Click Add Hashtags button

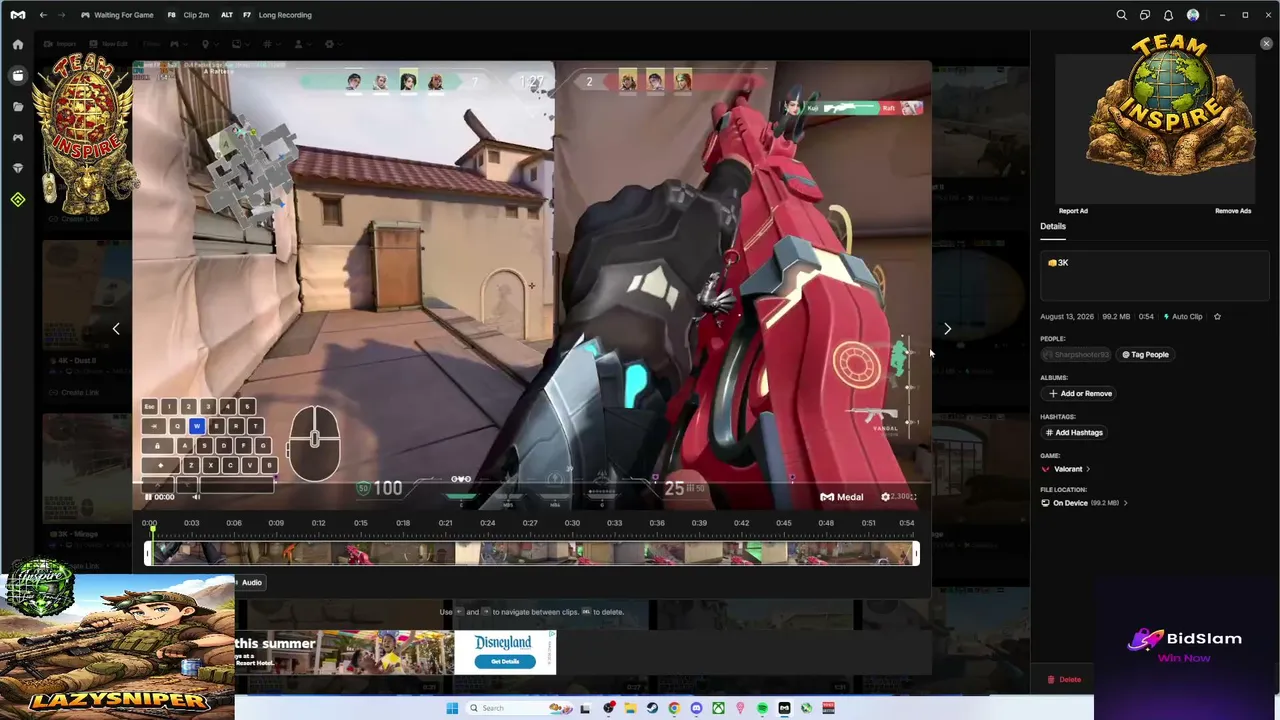point(1073,432)
